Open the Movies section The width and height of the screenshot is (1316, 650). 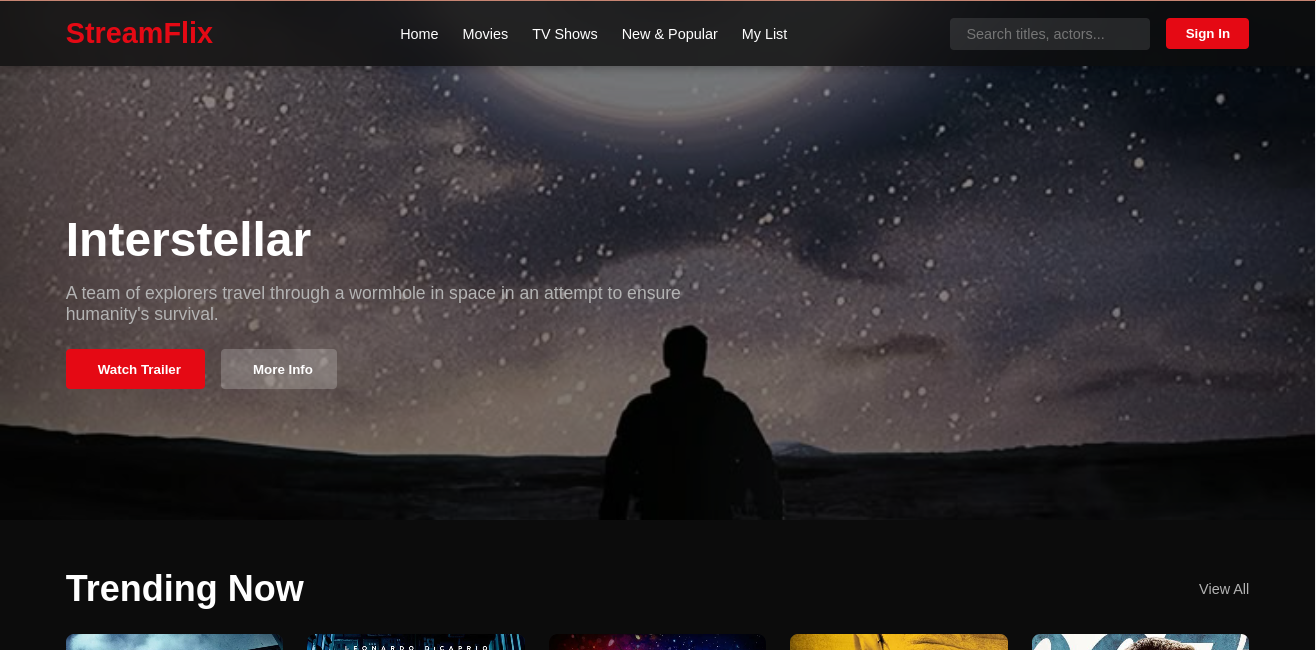coord(485,34)
